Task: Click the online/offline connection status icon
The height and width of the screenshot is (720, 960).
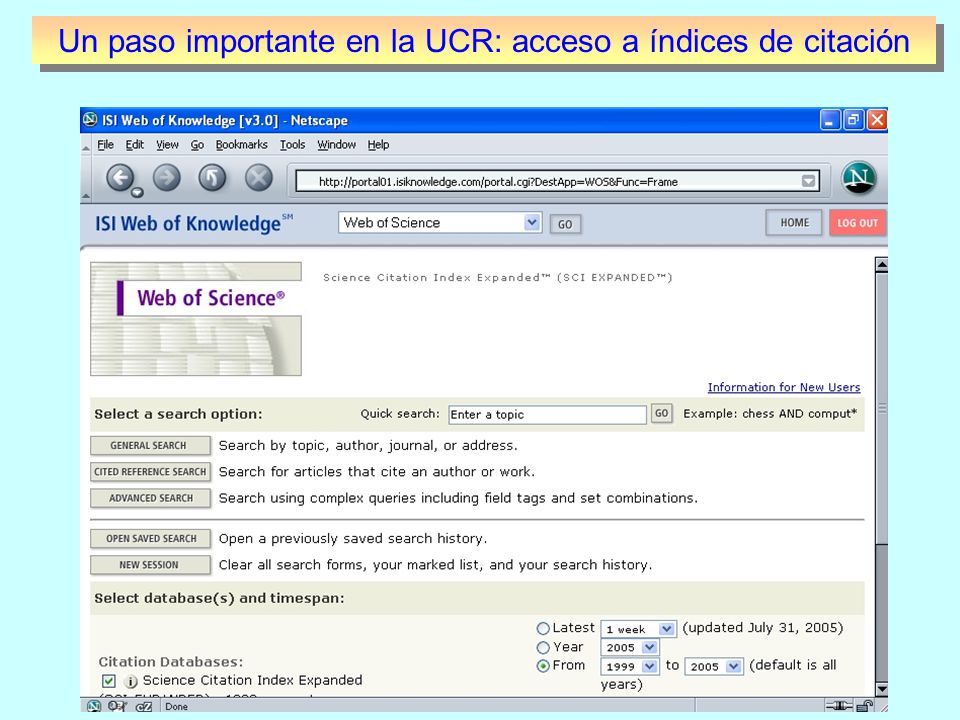Action: pyautogui.click(x=839, y=706)
